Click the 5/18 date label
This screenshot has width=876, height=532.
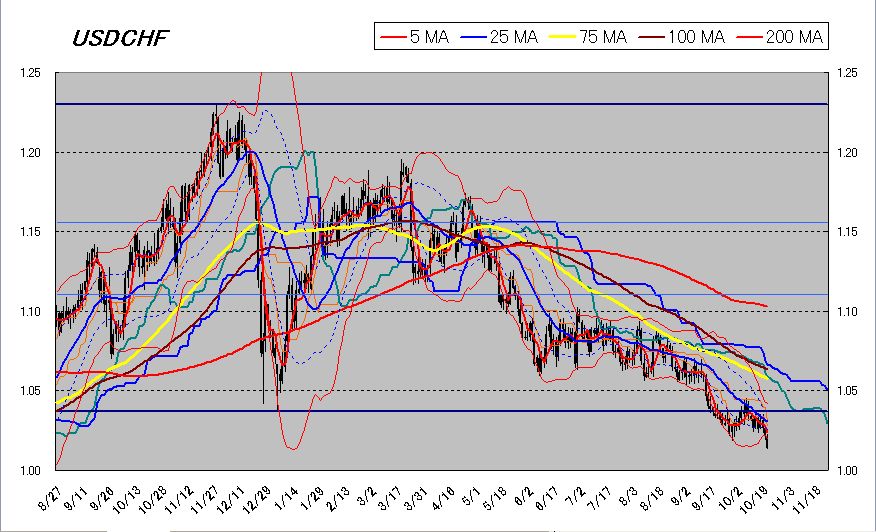[x=494, y=498]
